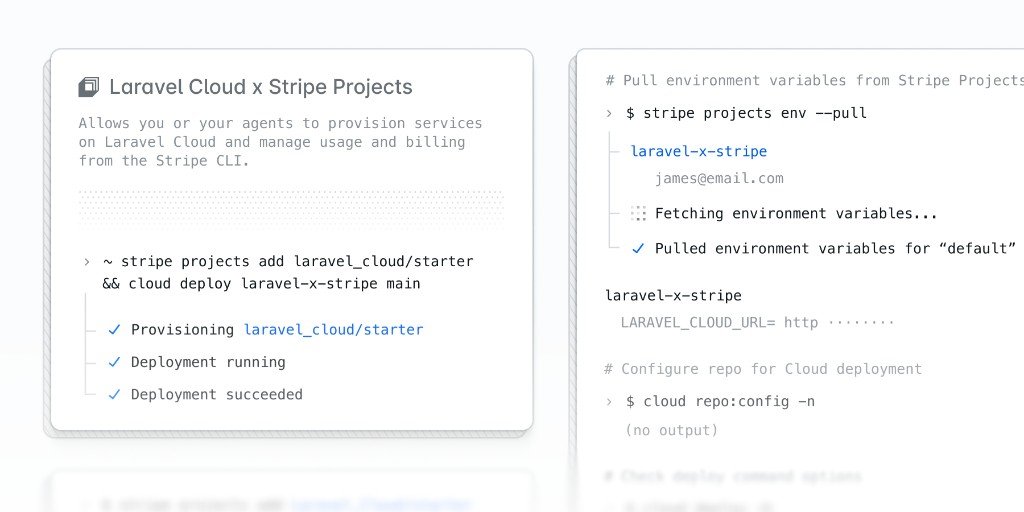This screenshot has width=1024, height=512.
Task: Click the '&& cloud deploy laravel-x-stripe main' line
Action: coord(261,283)
